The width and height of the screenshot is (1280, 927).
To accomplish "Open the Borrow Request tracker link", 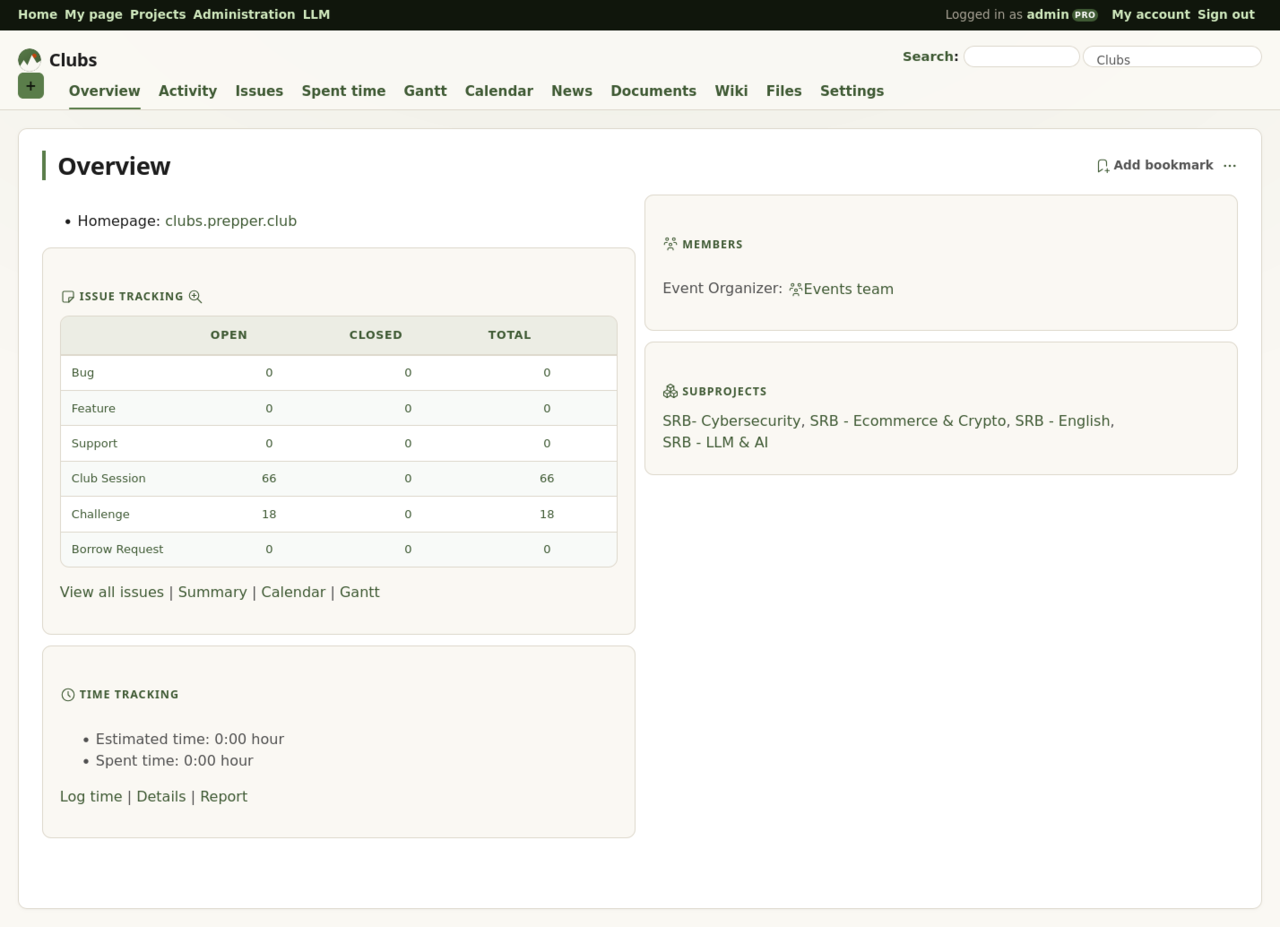I will [117, 549].
